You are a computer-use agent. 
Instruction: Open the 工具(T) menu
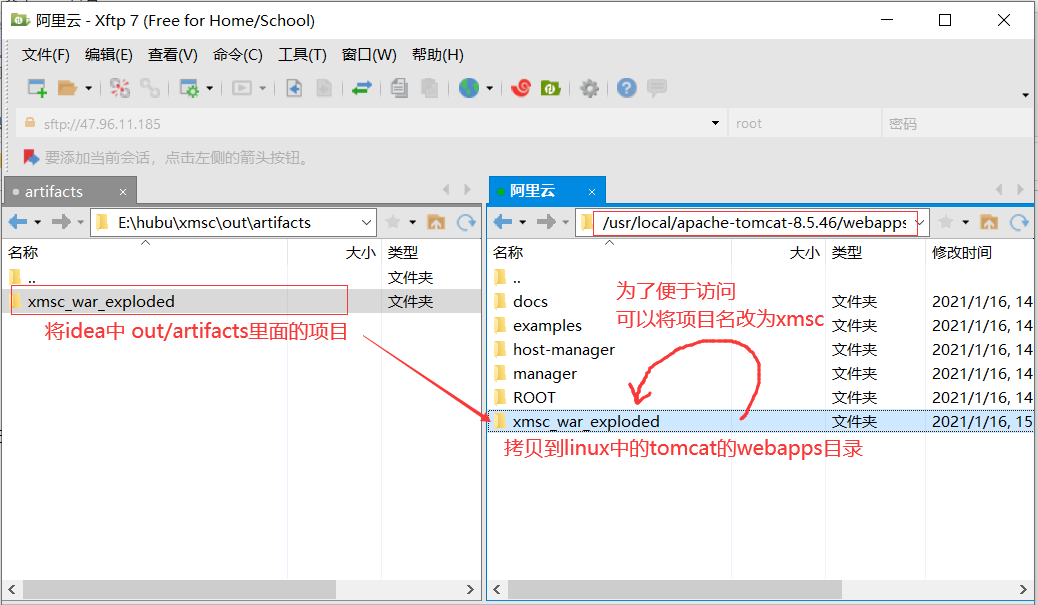point(302,55)
